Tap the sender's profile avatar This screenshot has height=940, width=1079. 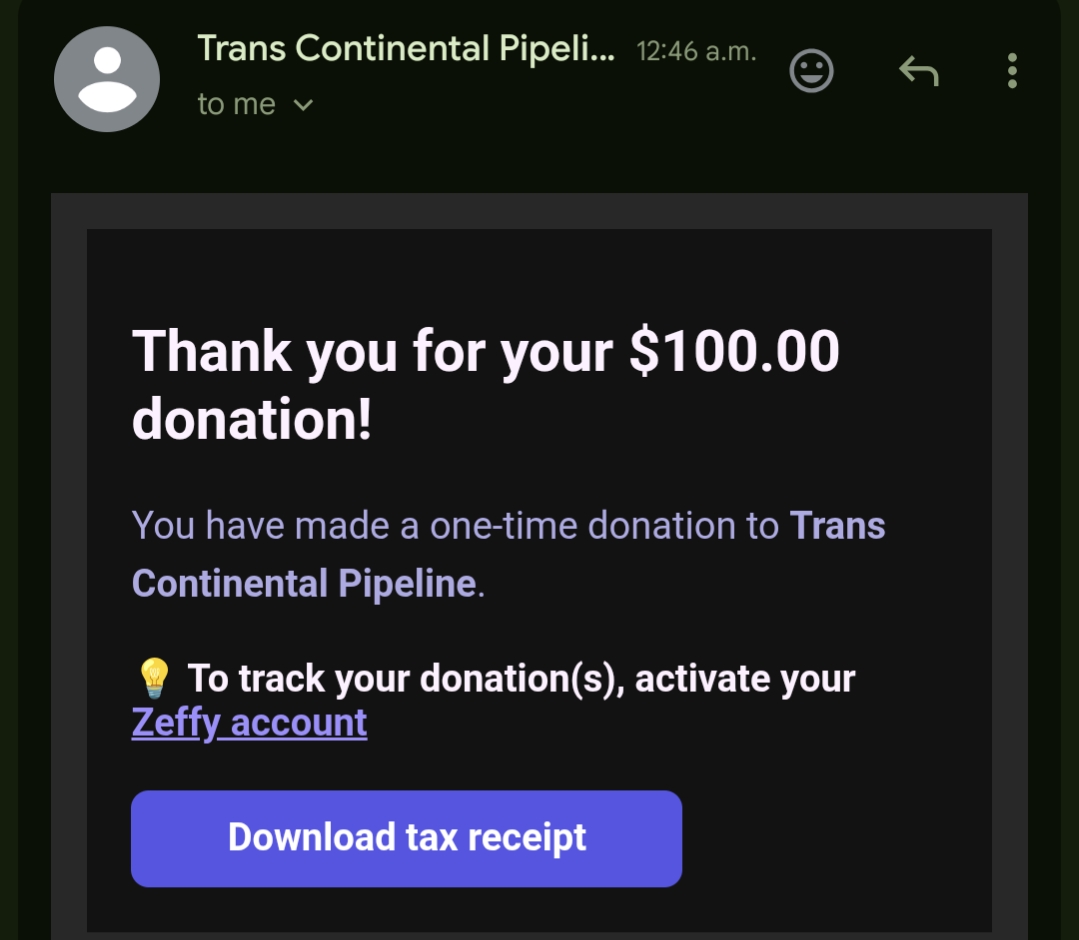coord(106,79)
